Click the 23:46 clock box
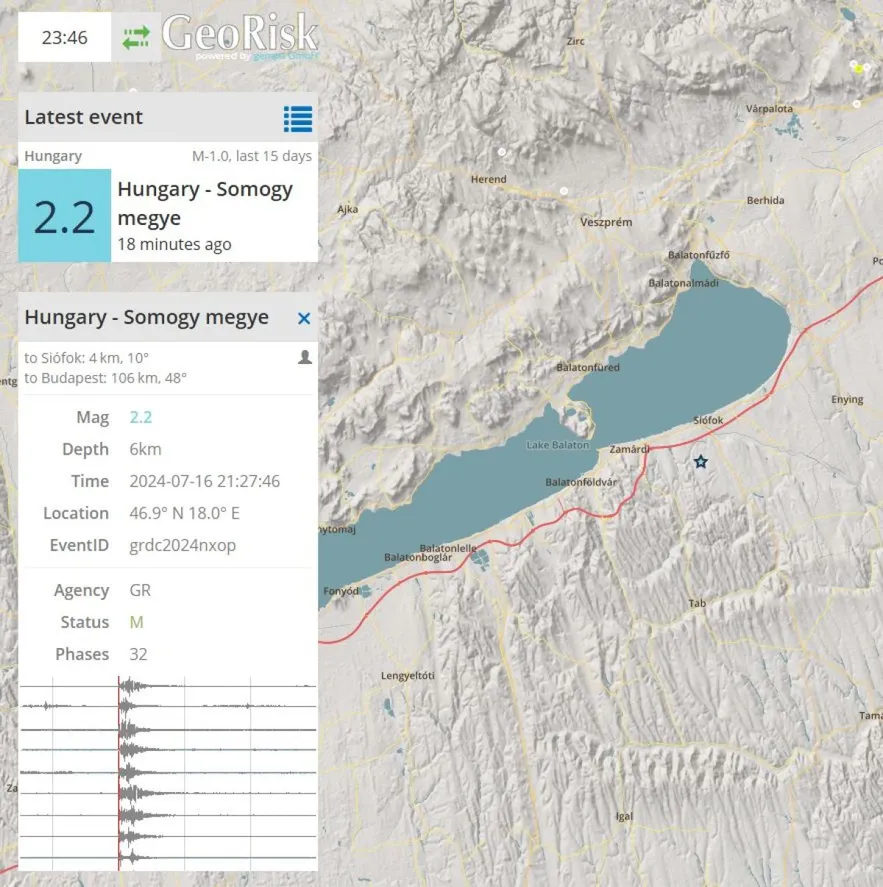This screenshot has width=883, height=887. [65, 39]
